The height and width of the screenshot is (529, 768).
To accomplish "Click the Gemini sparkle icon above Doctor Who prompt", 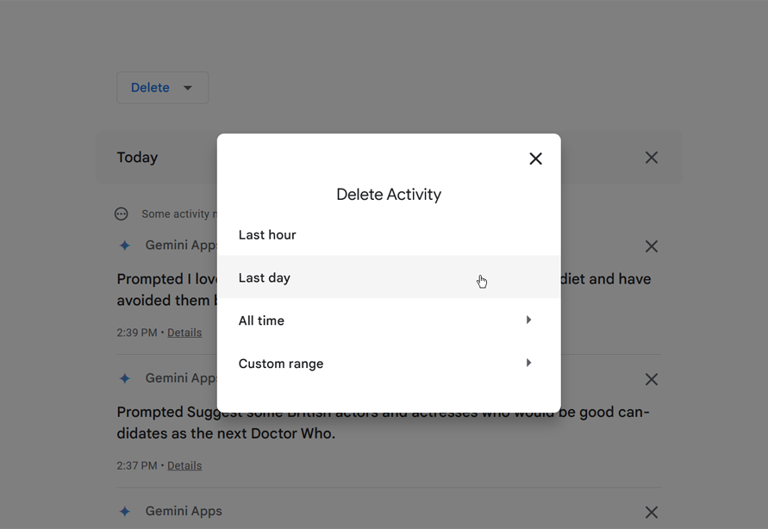I will pos(125,379).
